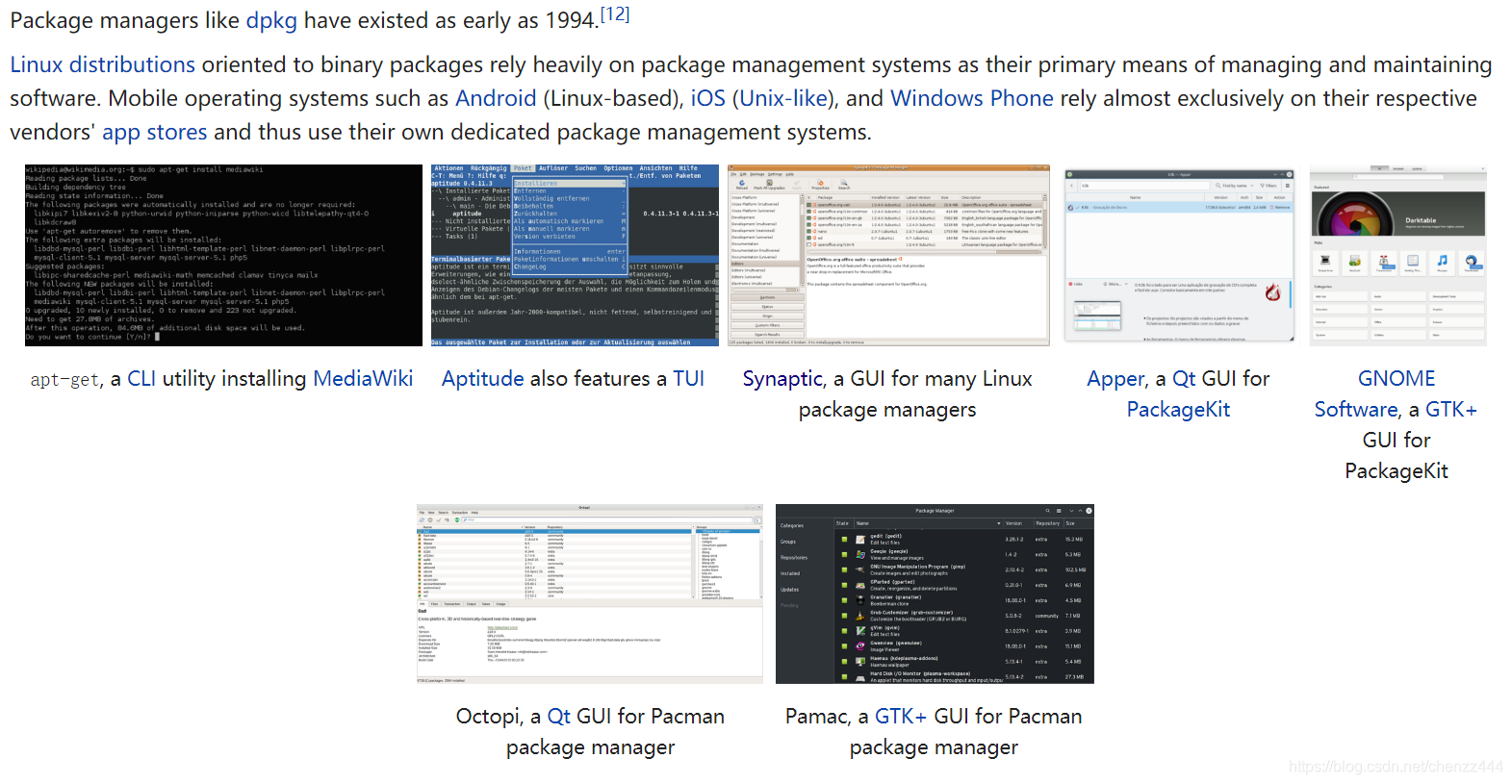Open the apt-get terminal screenshot thumbnail

(223, 255)
